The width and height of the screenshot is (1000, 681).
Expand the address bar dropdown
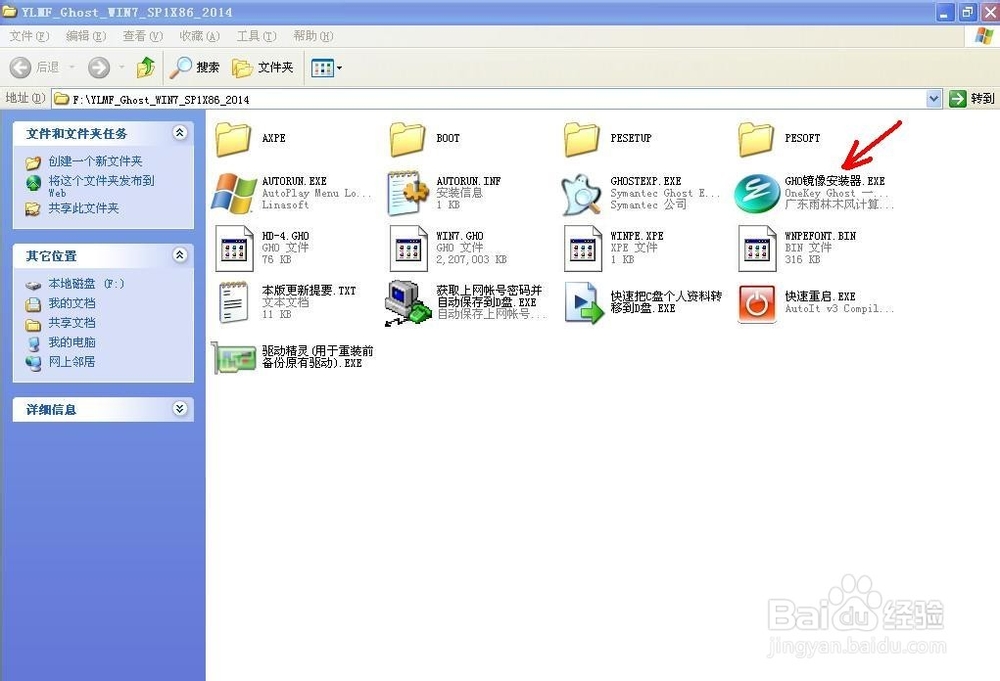(934, 99)
